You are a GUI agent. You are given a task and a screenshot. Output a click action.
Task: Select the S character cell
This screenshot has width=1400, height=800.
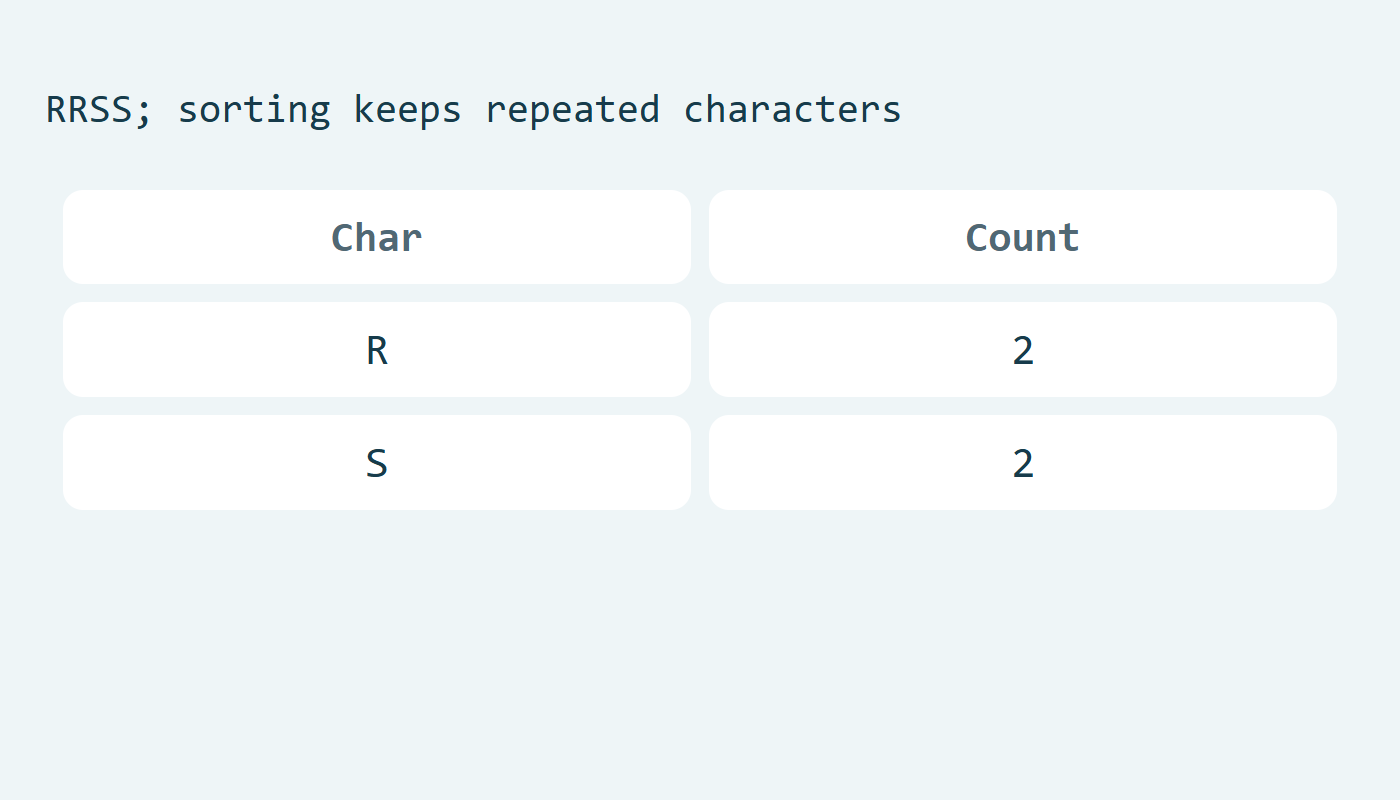[377, 463]
